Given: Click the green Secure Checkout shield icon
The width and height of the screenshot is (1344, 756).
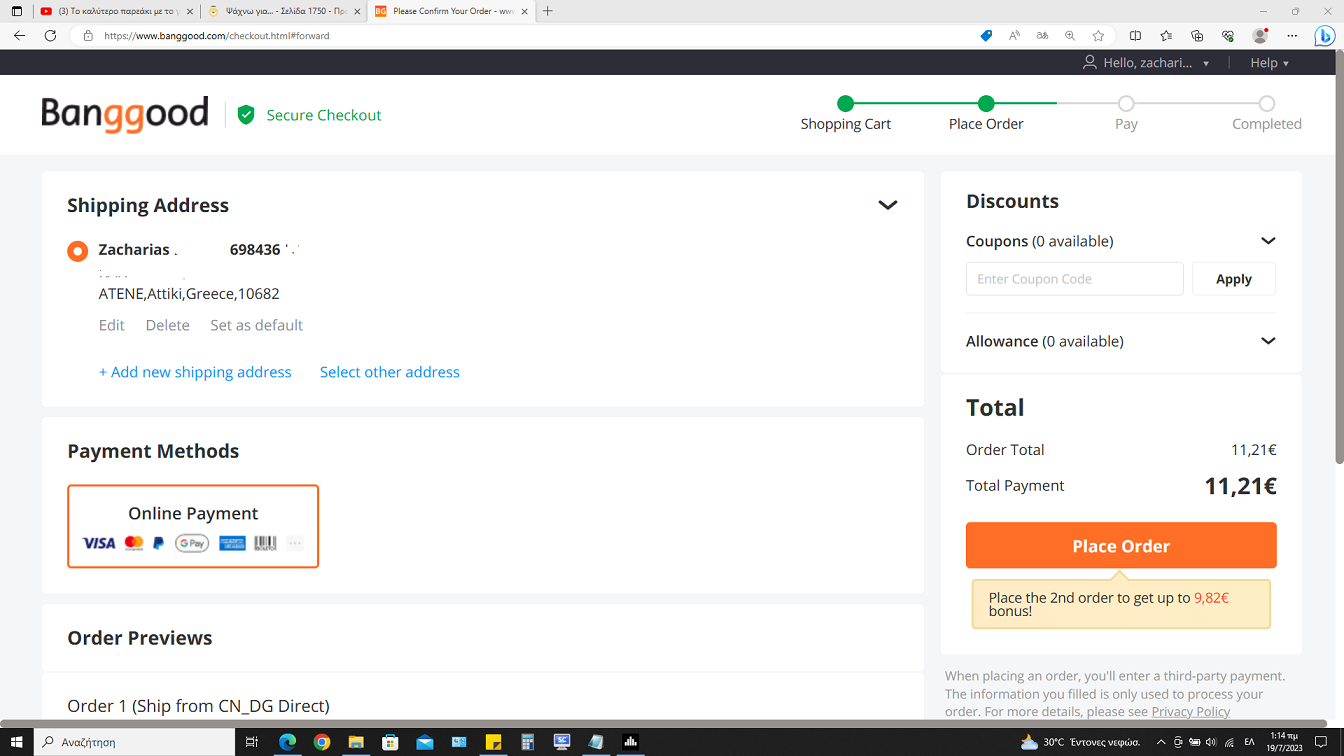Looking at the screenshot, I should (246, 115).
